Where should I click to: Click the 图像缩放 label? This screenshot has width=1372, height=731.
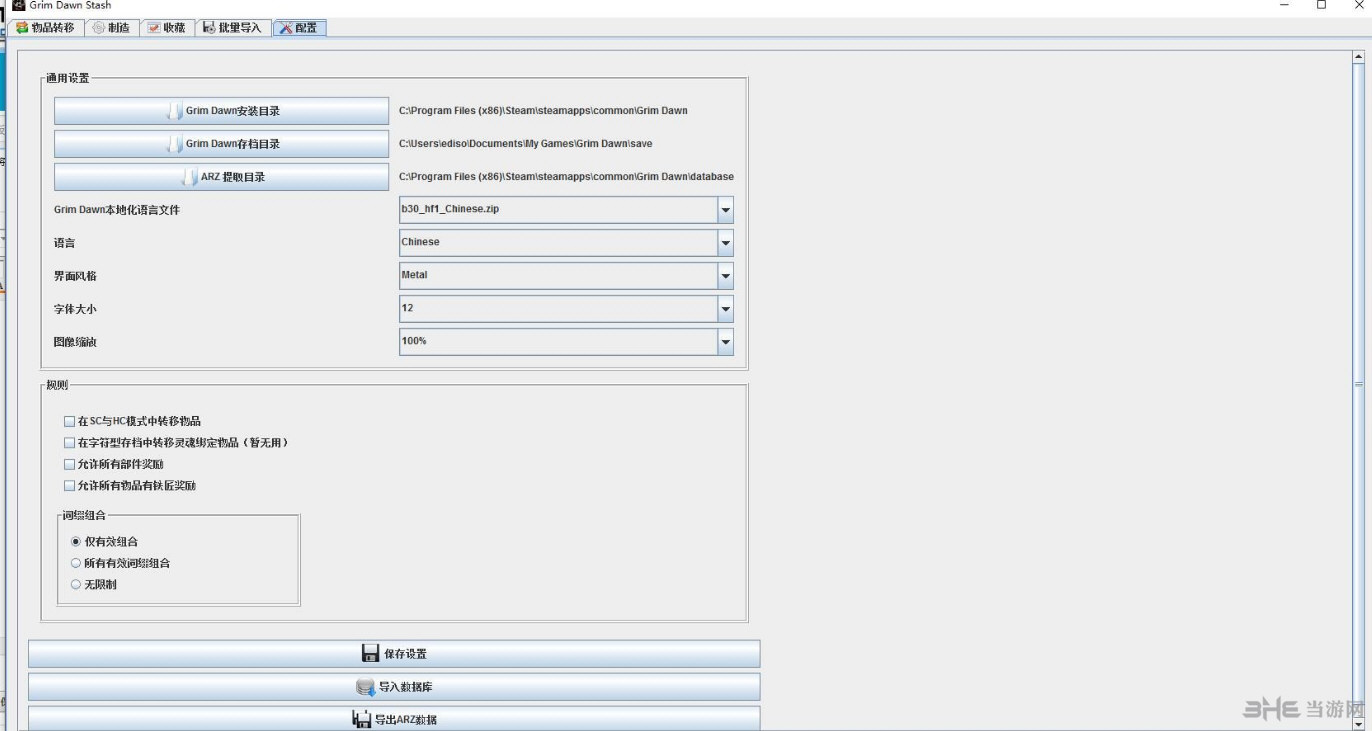point(75,342)
